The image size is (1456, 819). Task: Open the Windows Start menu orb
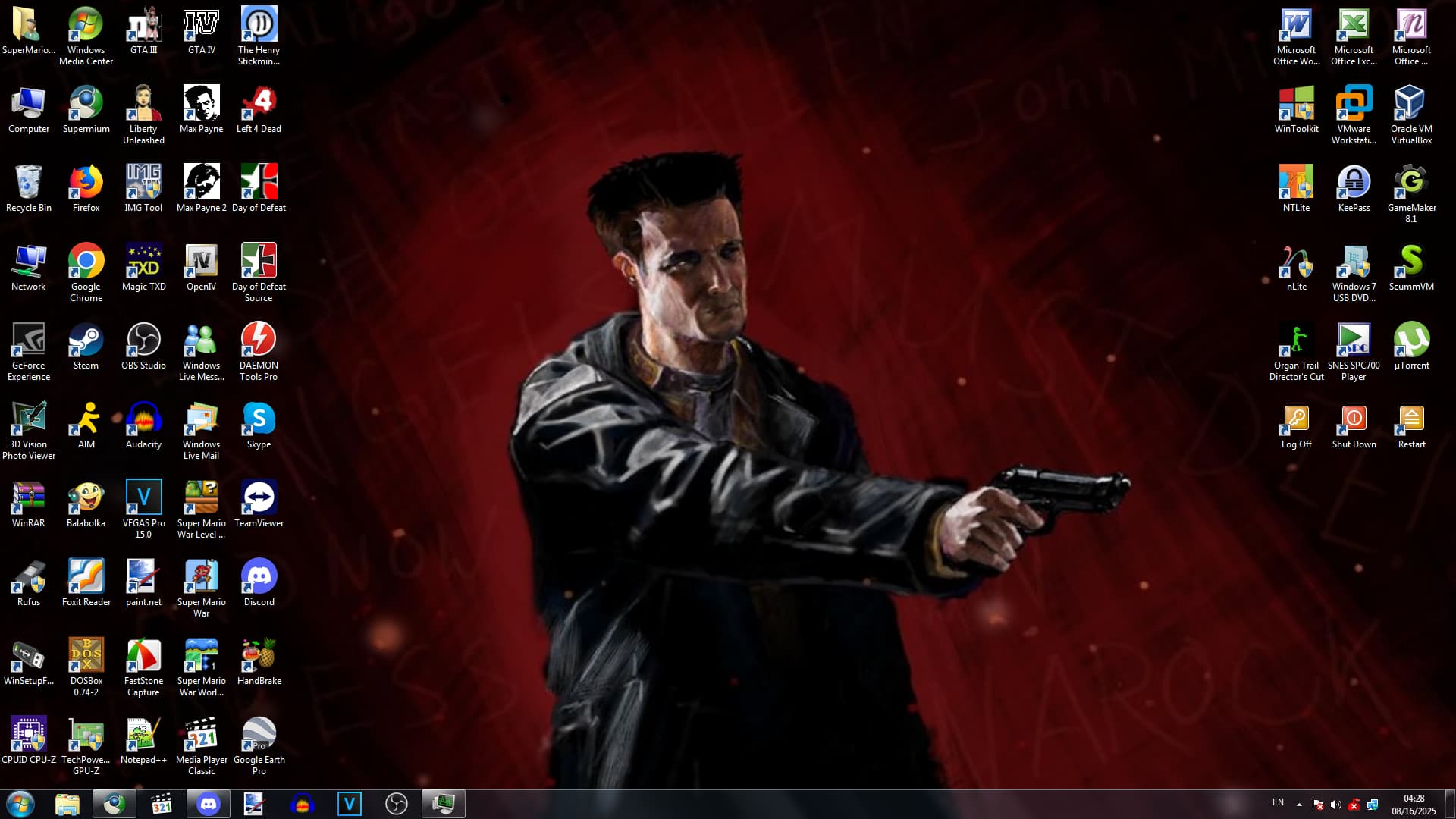(x=20, y=804)
